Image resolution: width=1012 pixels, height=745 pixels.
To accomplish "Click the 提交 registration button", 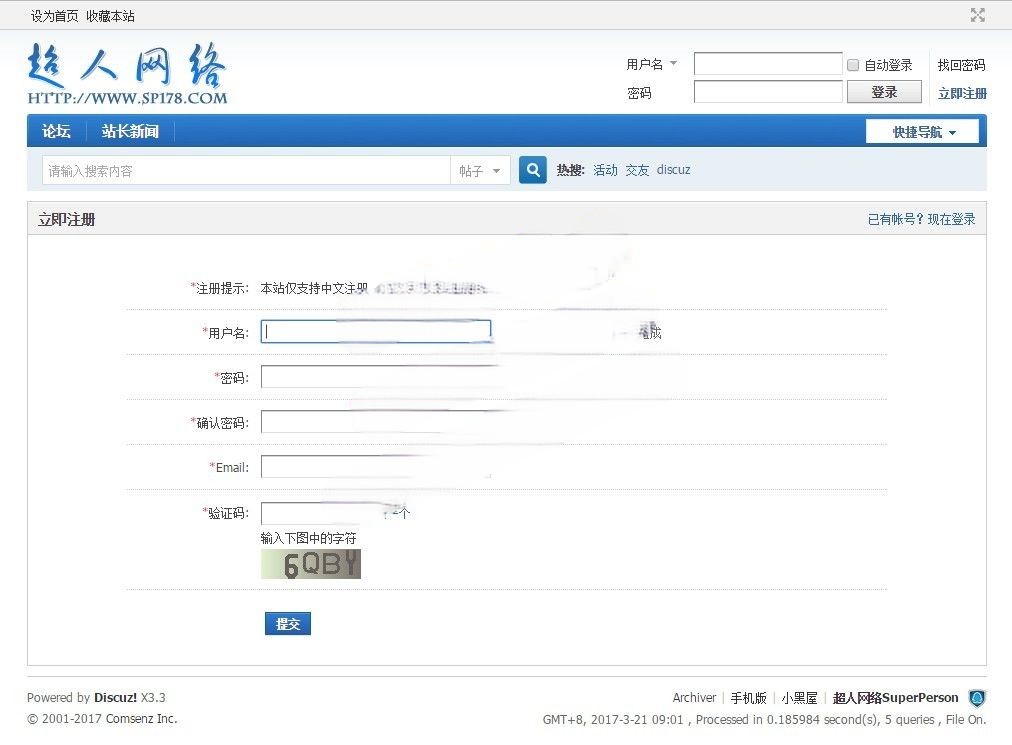I will 288,623.
